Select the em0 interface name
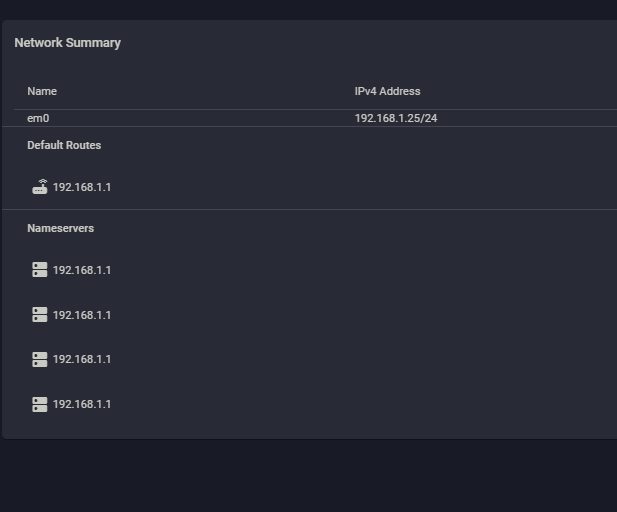This screenshot has height=512, width=617. pos(38,118)
